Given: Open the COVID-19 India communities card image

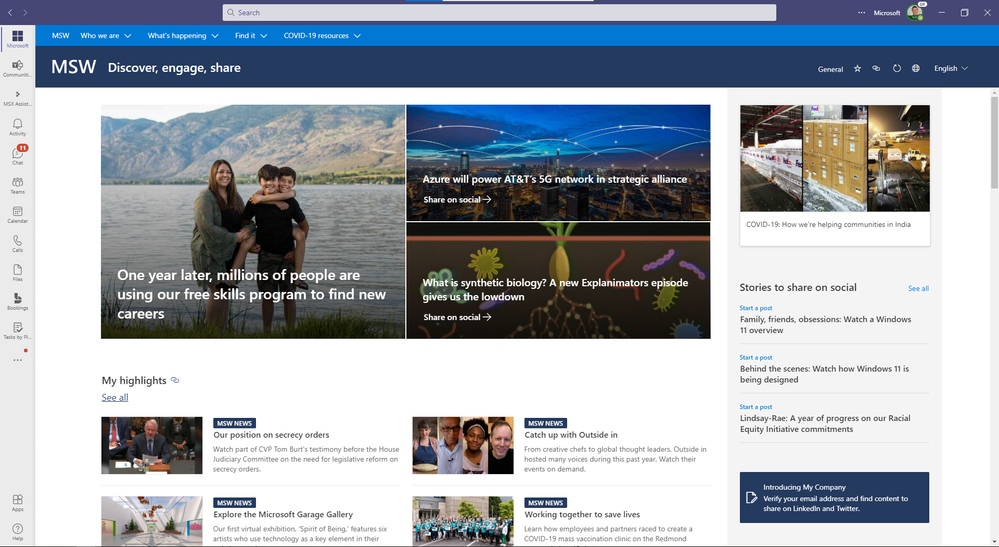Looking at the screenshot, I should (835, 158).
